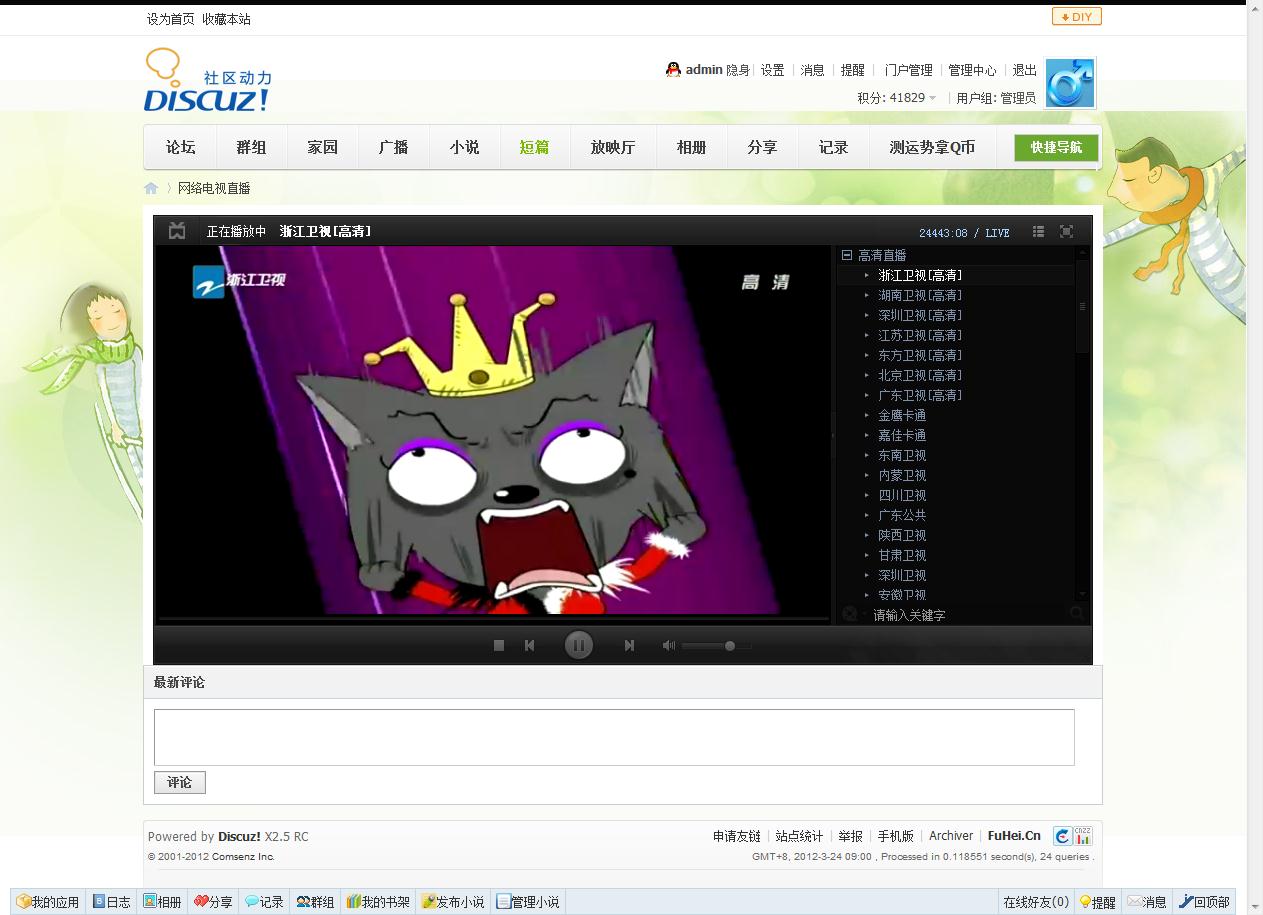Open the 群组 navigation tab

(251, 147)
